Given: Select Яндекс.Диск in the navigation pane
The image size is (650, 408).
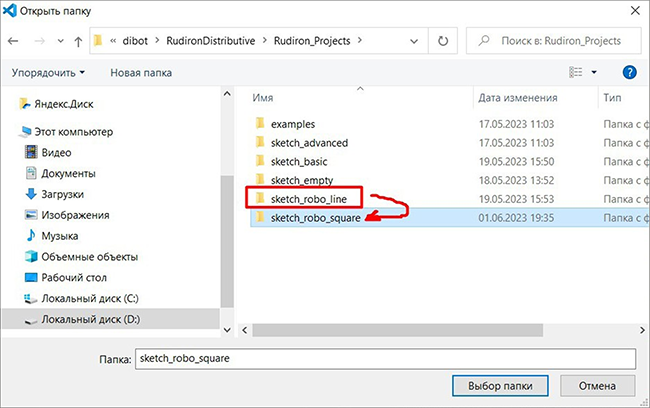Looking at the screenshot, I should point(63,104).
